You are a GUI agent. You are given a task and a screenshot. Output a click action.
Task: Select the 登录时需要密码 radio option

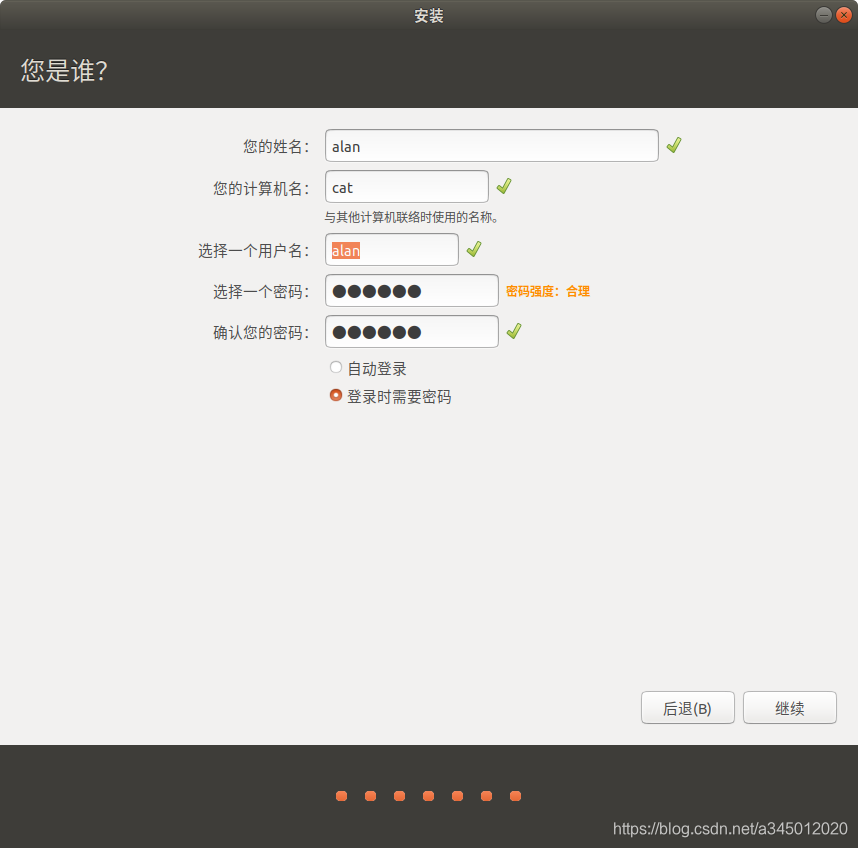coord(336,396)
